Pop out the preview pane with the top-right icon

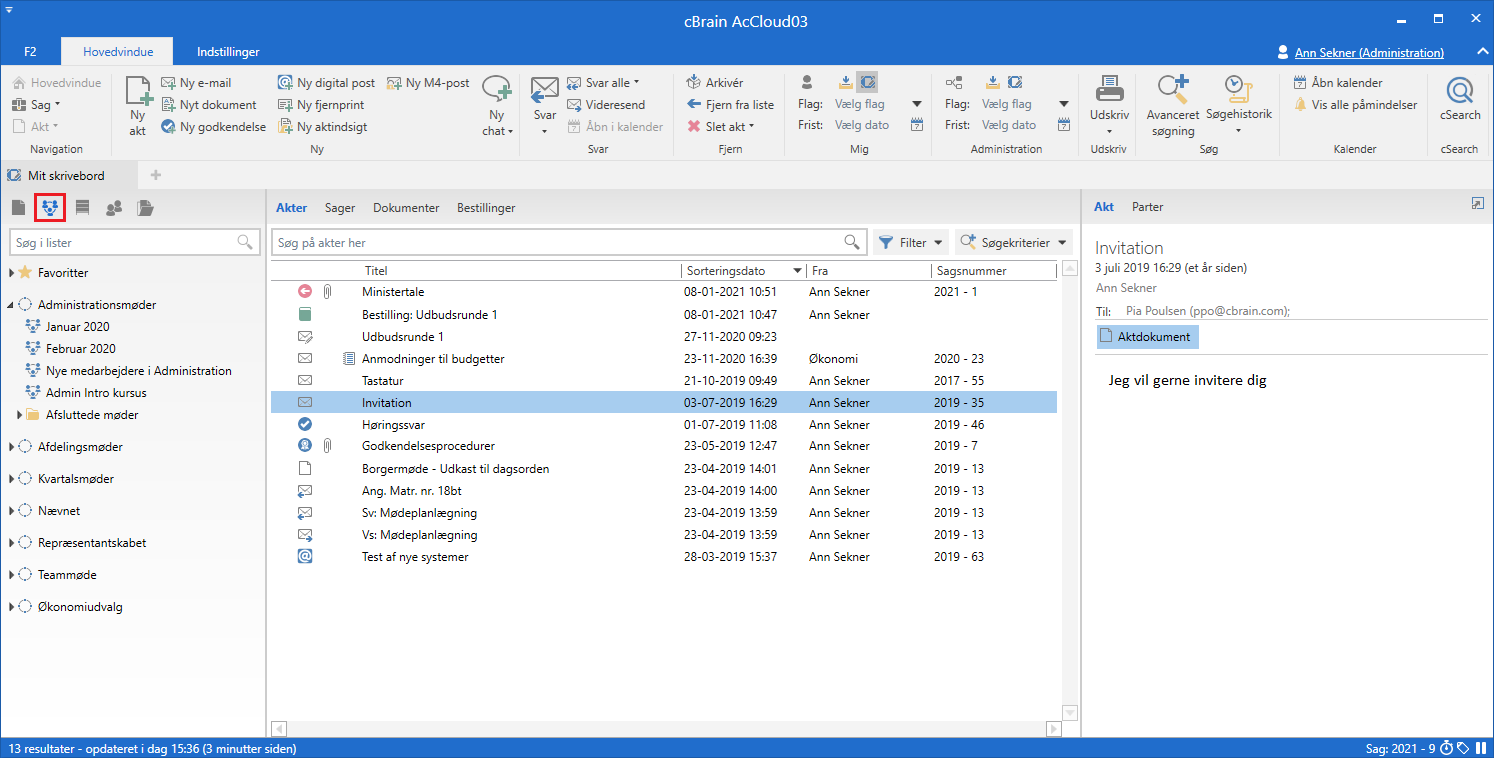pyautogui.click(x=1477, y=203)
